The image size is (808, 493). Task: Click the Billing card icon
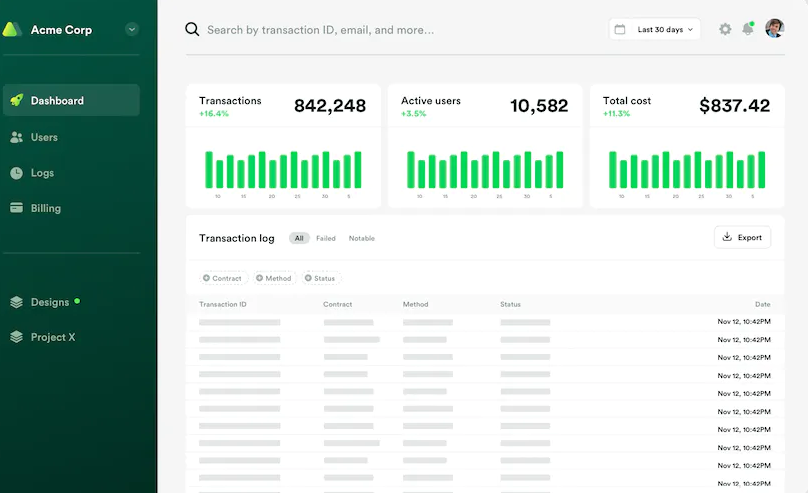[x=16, y=208]
